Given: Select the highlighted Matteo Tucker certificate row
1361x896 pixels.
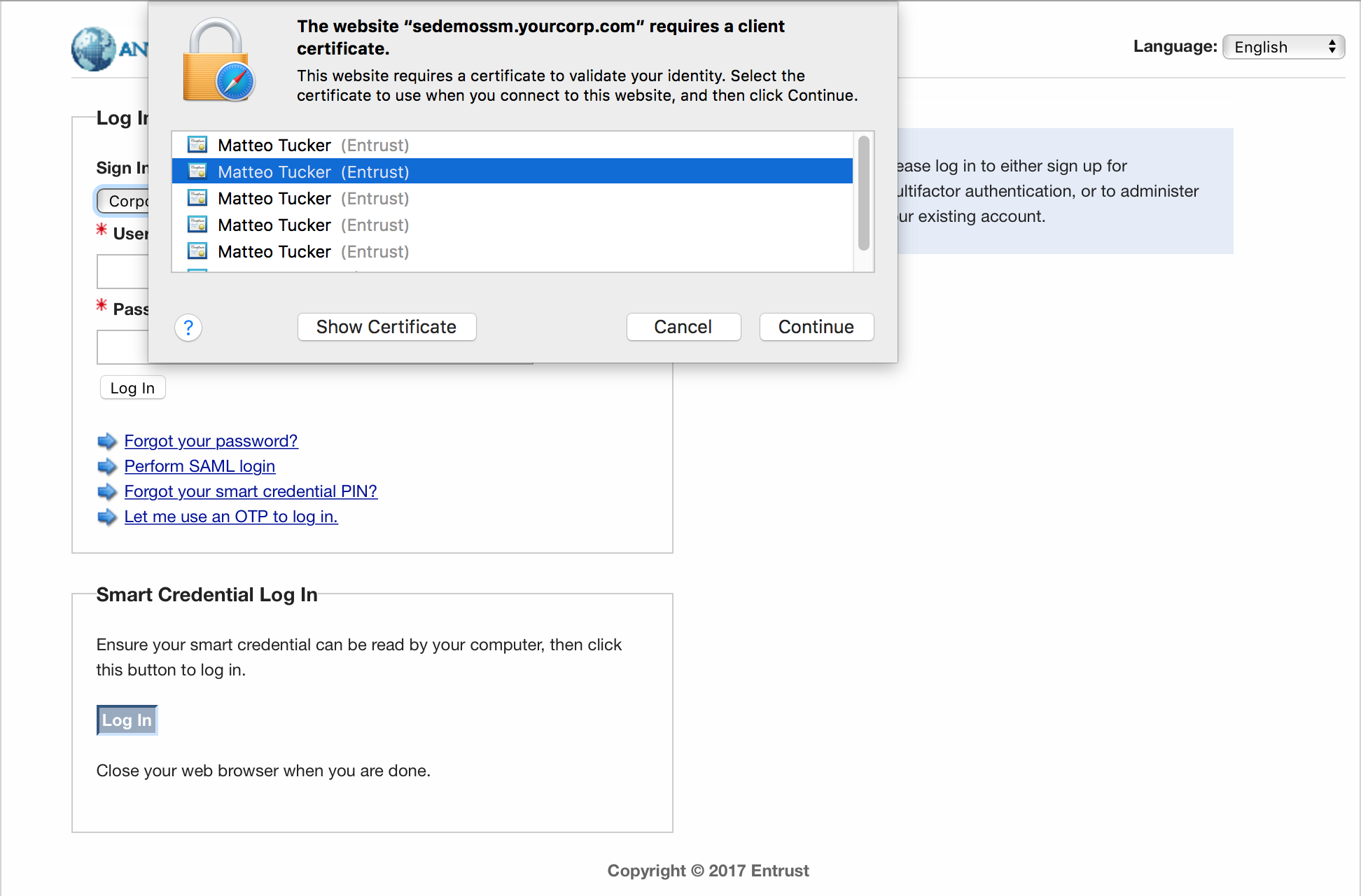Looking at the screenshot, I should [512, 171].
